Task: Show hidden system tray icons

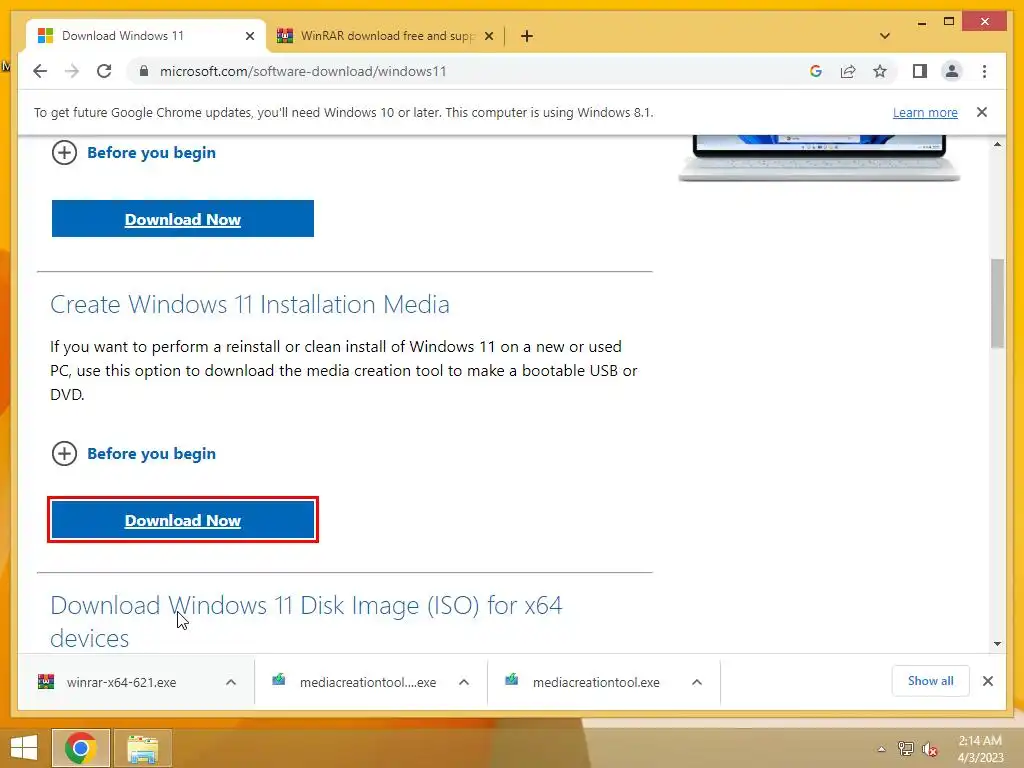Action: click(x=881, y=749)
